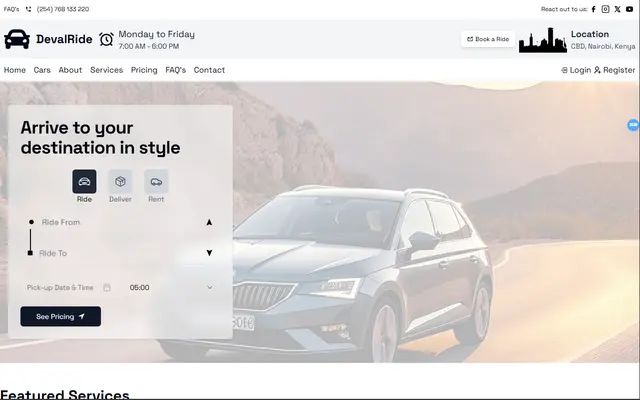Click the phone icon beside the number
The image size is (640, 400).
28,9
